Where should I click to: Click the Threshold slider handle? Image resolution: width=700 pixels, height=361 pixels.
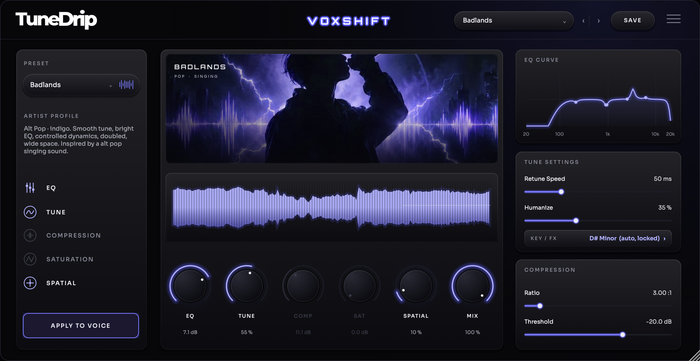(623, 335)
